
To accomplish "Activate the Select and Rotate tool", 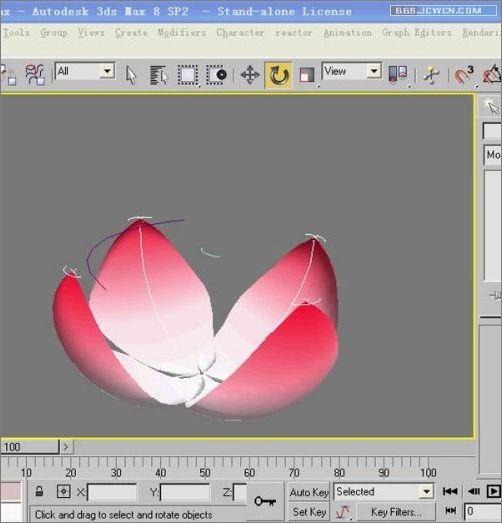I will (x=278, y=75).
